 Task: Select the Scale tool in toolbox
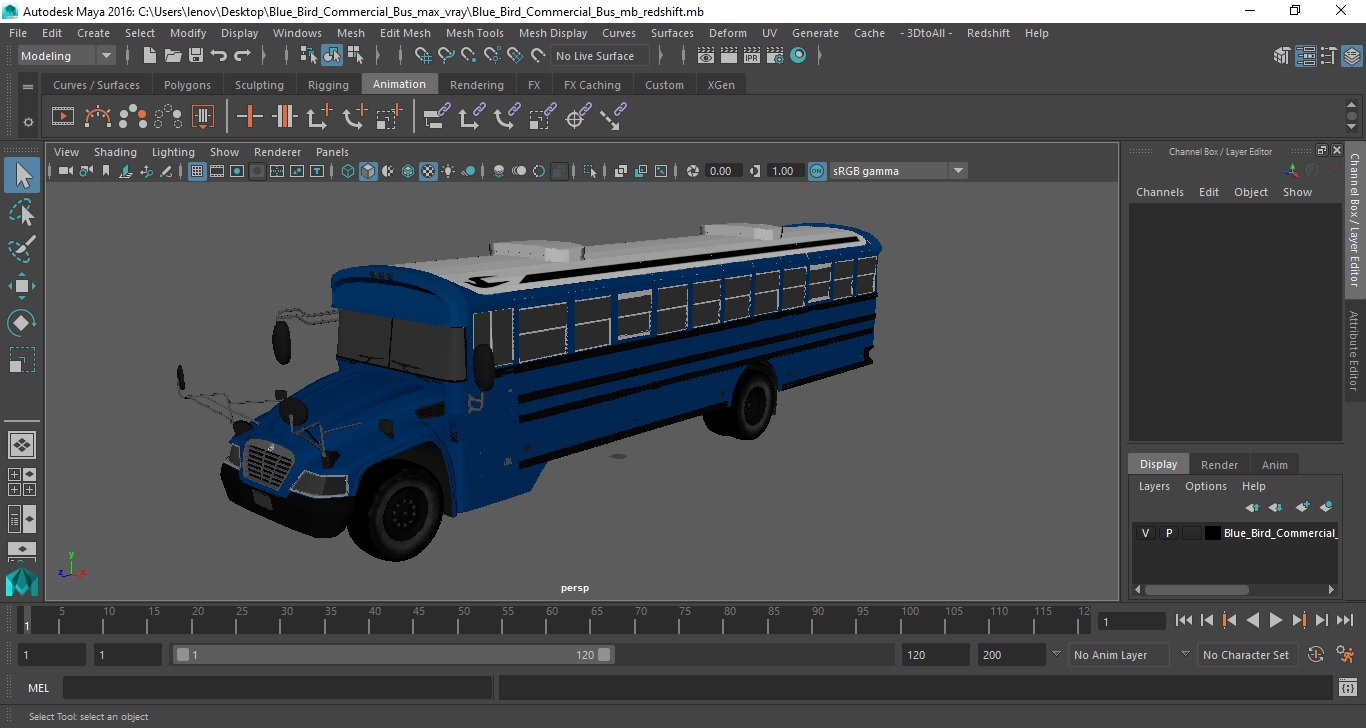22,360
